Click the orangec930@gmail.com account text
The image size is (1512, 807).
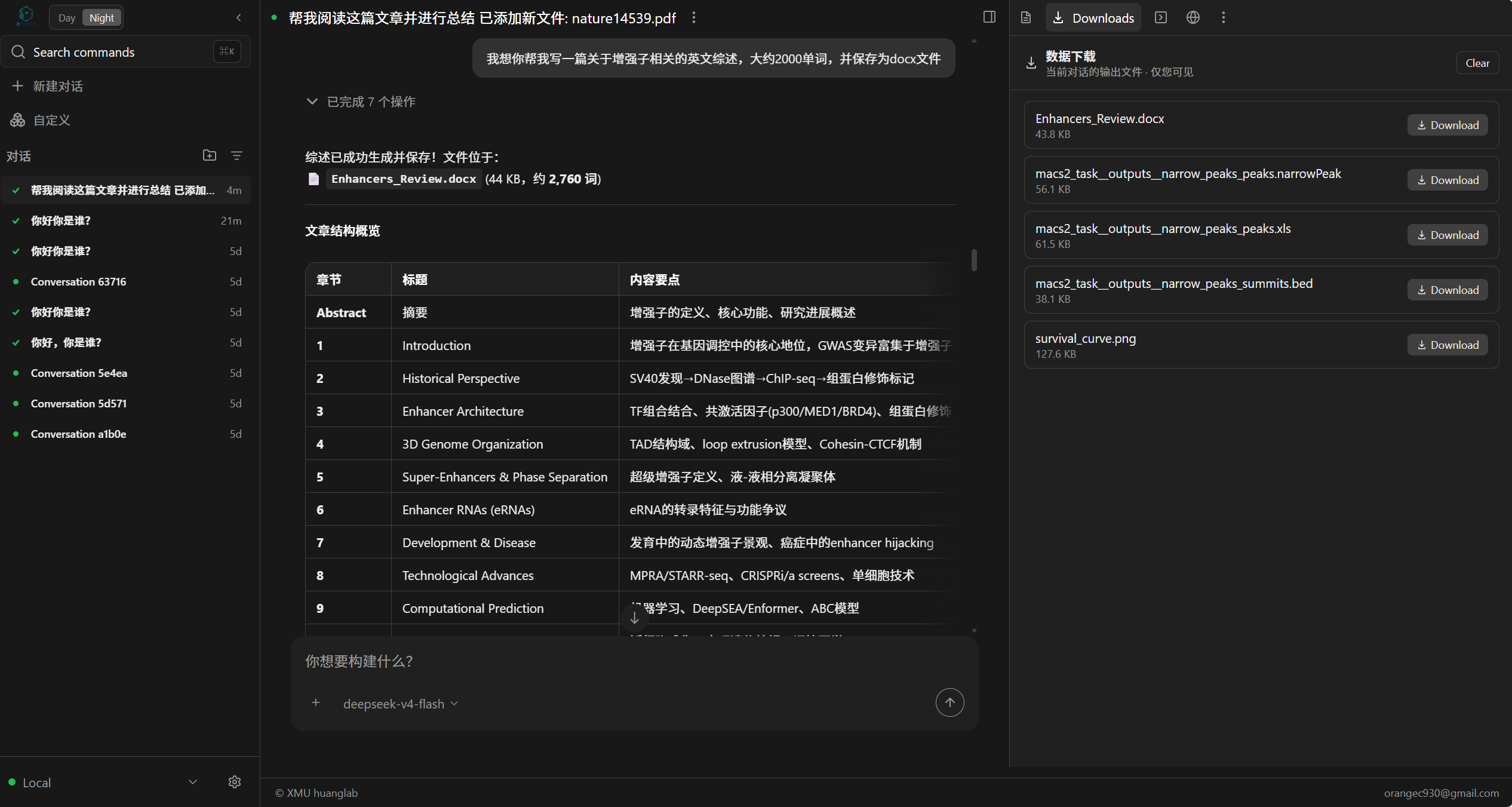[x=1441, y=793]
